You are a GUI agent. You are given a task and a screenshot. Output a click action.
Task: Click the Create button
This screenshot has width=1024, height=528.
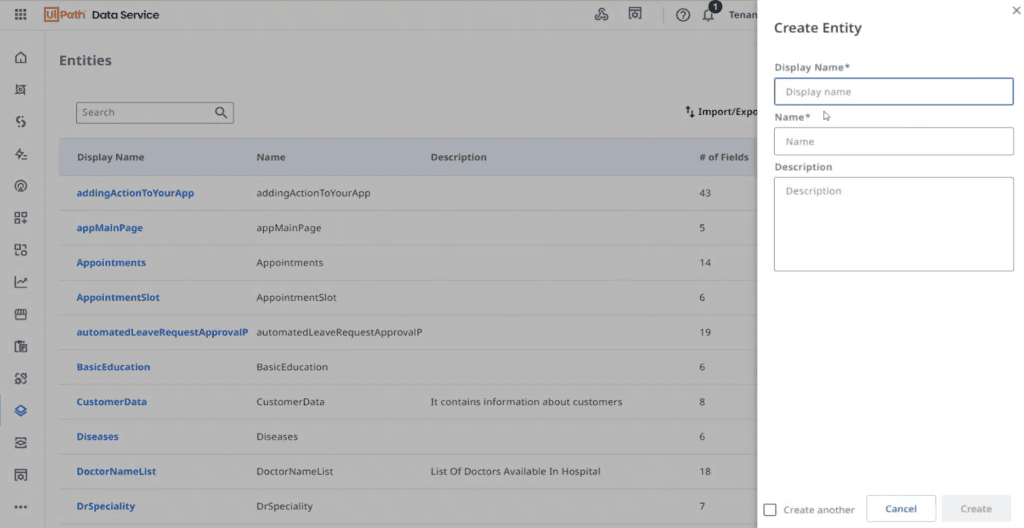(976, 508)
